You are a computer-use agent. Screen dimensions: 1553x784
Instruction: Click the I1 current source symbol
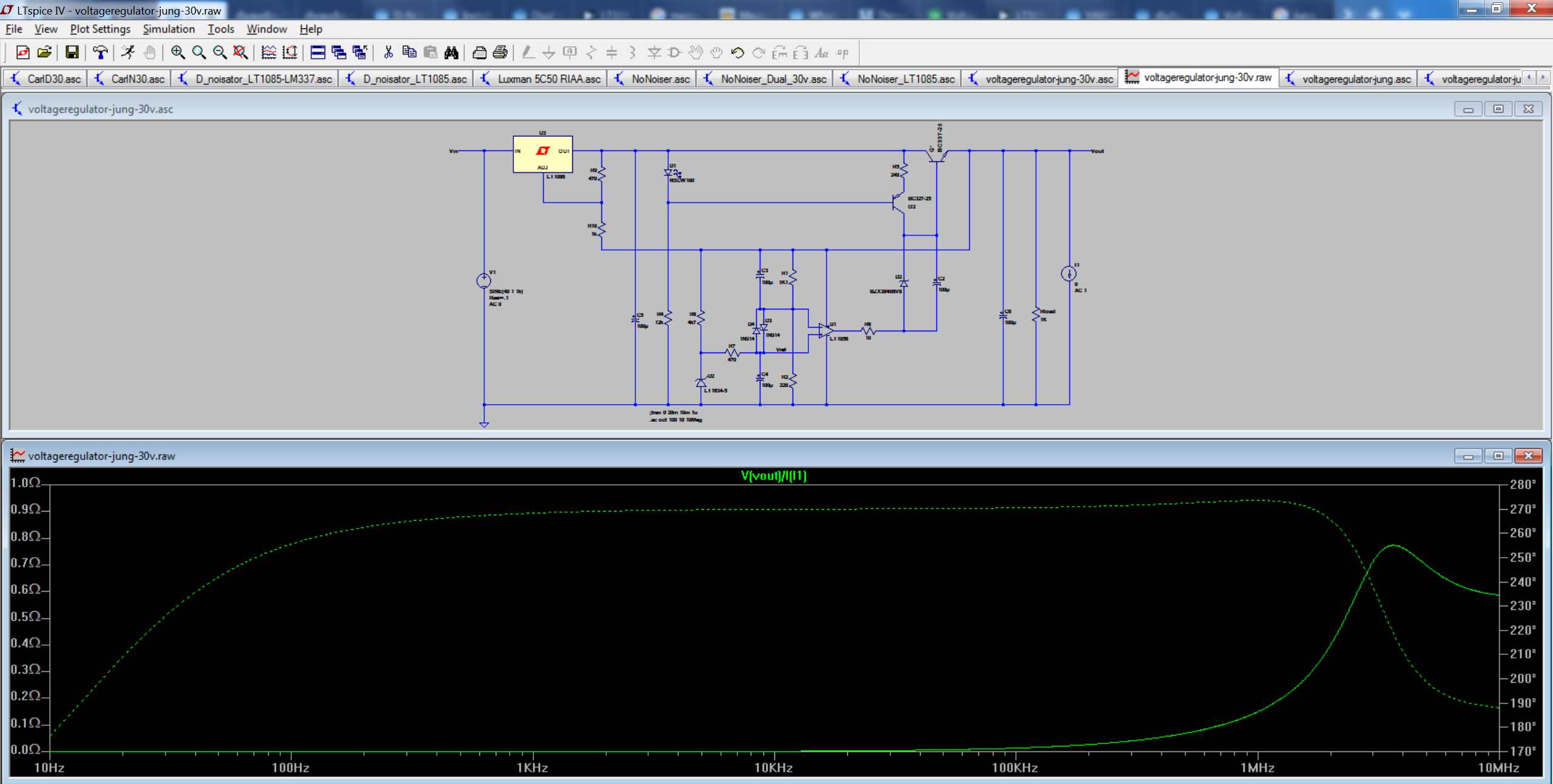click(x=1069, y=274)
